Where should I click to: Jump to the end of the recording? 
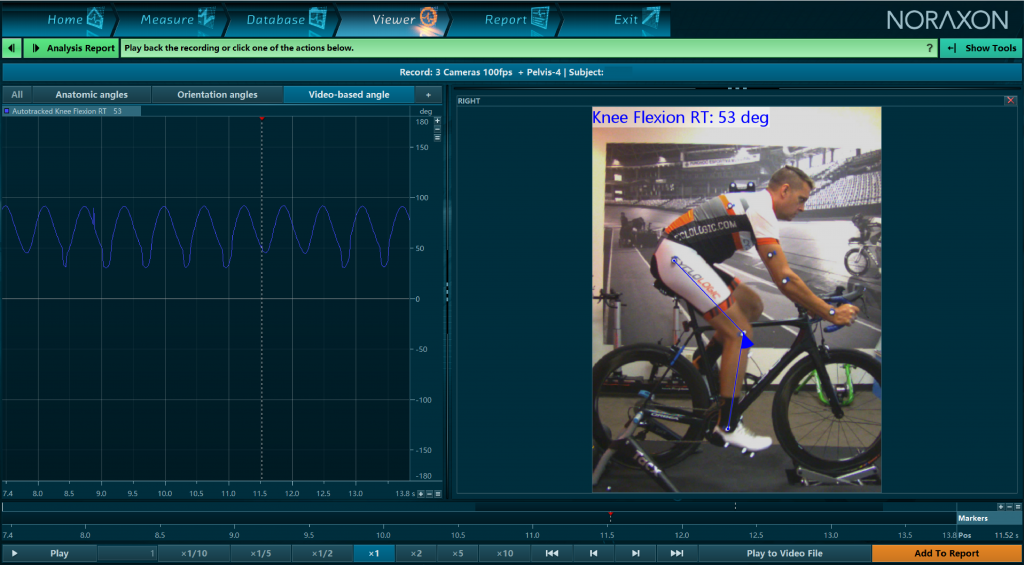point(677,553)
